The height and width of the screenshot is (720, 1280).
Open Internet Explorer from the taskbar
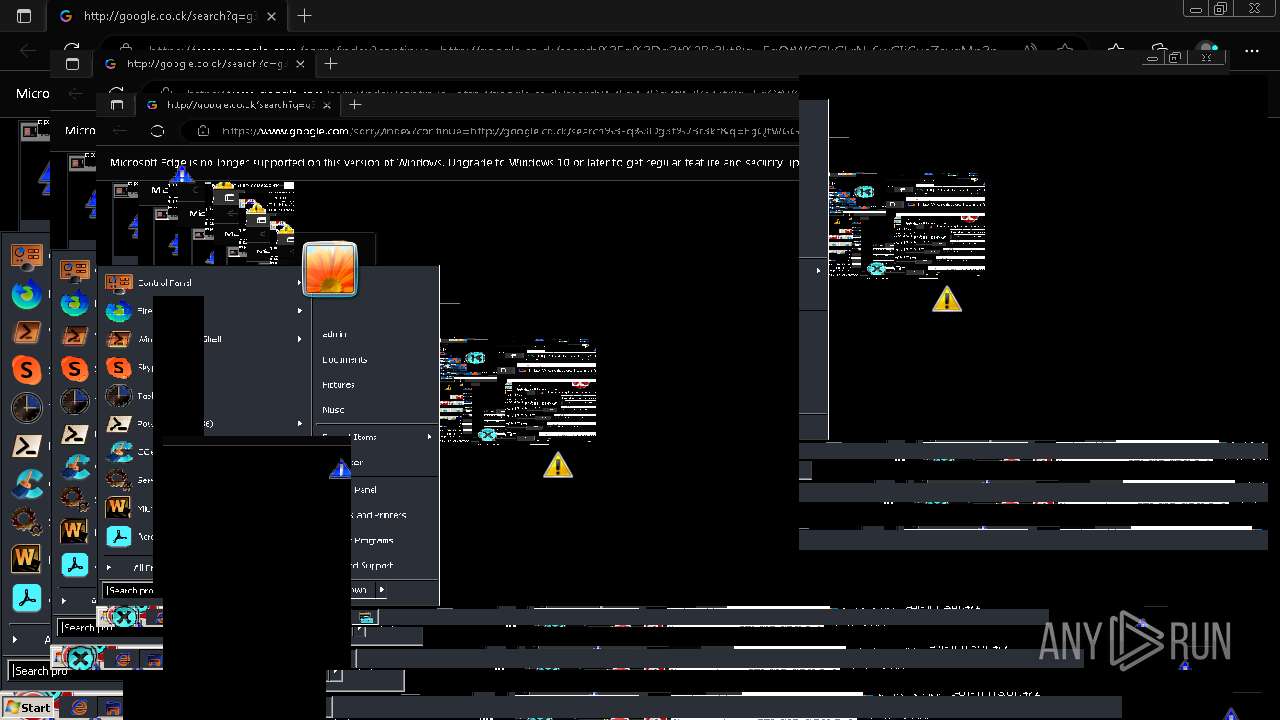(x=79, y=707)
